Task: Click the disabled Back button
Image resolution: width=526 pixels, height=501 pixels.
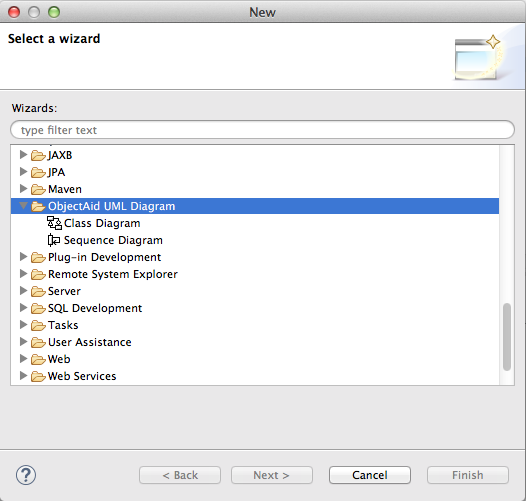Action: (180, 475)
